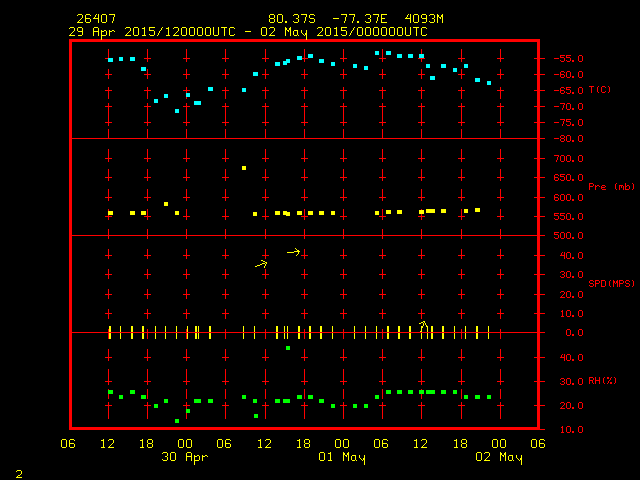Click the 30 Apr date label
Viewport: 640px width, 480px height.
[x=185, y=458]
